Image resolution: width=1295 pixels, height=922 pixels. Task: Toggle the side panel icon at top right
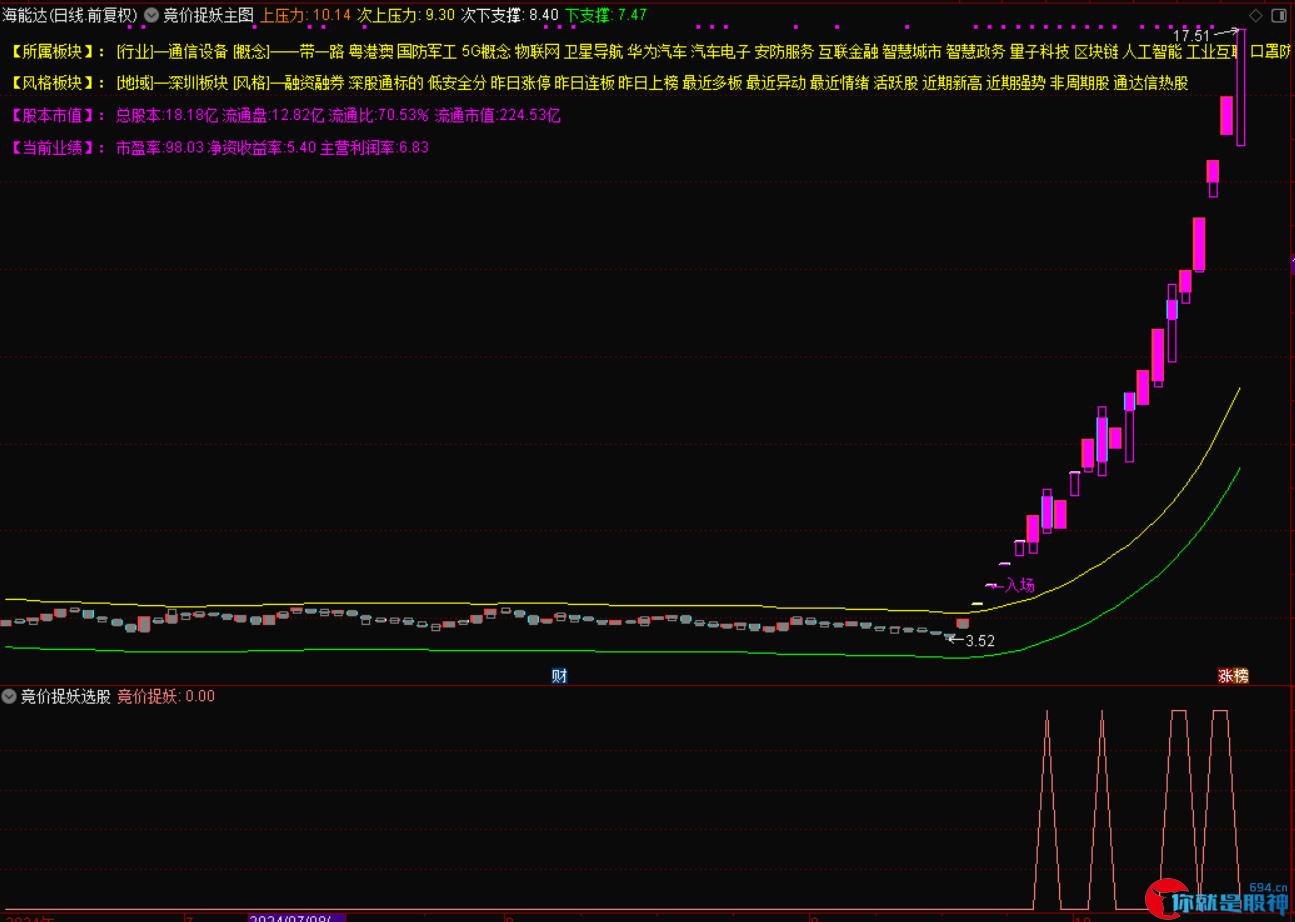click(1279, 15)
